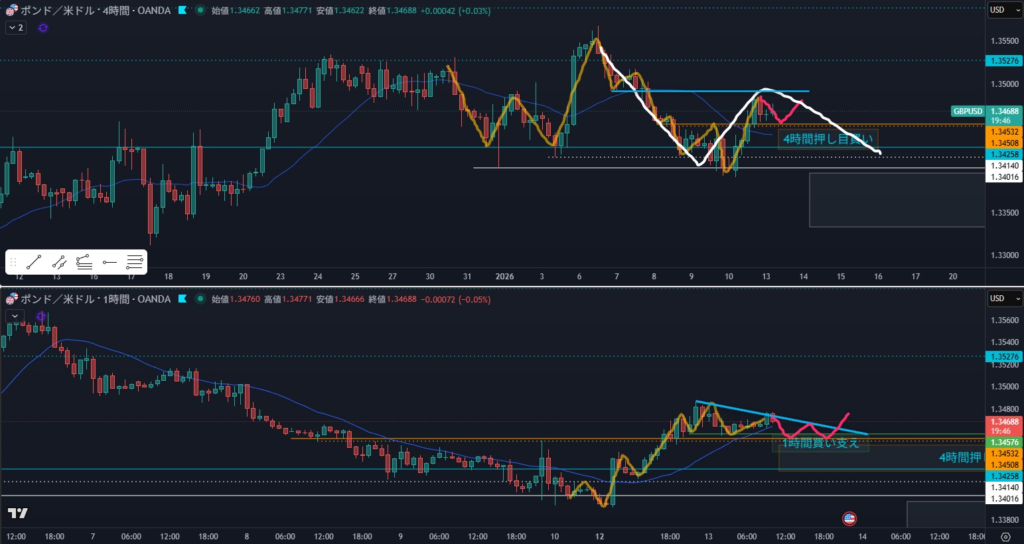Click the TradingView logo at bottom left
This screenshot has height=544, width=1024.
coord(17,514)
